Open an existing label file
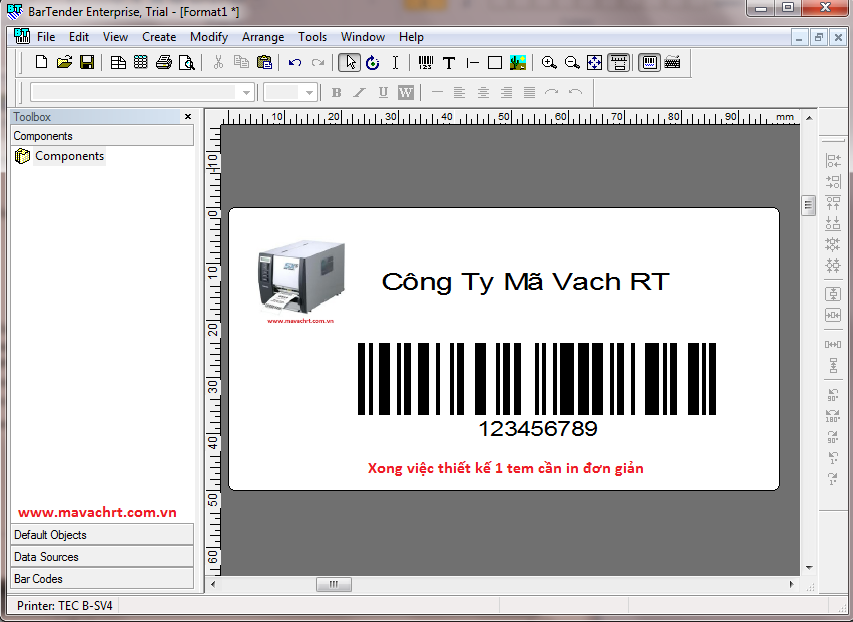Viewport: 853px width, 622px height. [x=64, y=62]
